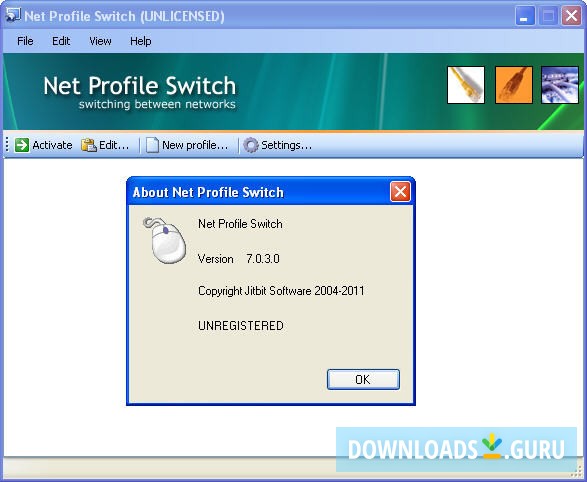
Task: Close the main Net Profile Switch window
Action: pos(571,16)
